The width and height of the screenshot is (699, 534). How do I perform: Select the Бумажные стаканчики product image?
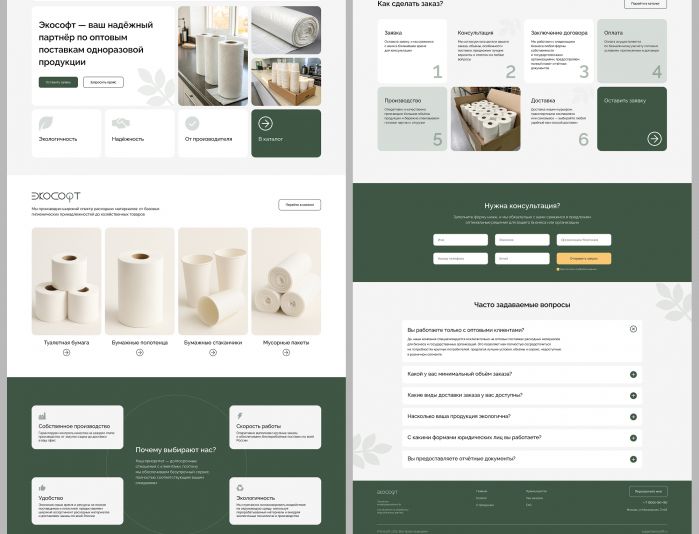[213, 281]
